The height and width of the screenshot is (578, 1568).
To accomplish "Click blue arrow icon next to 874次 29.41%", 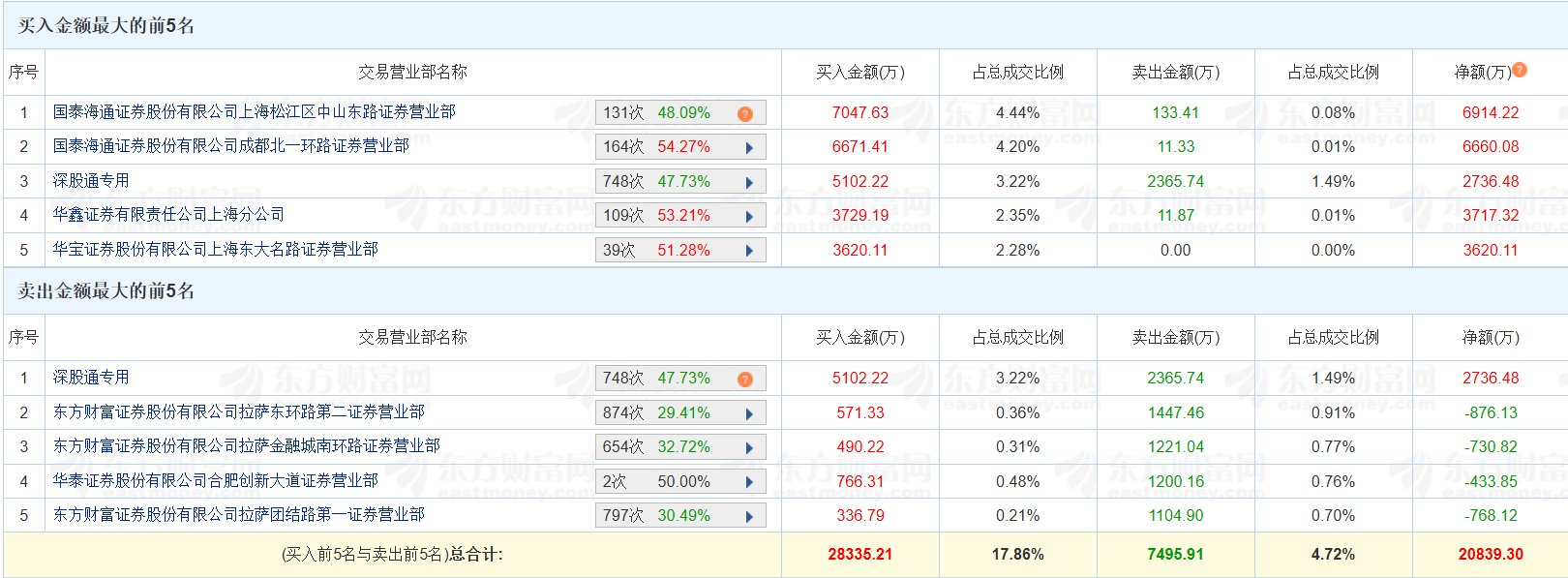I will 749,413.
